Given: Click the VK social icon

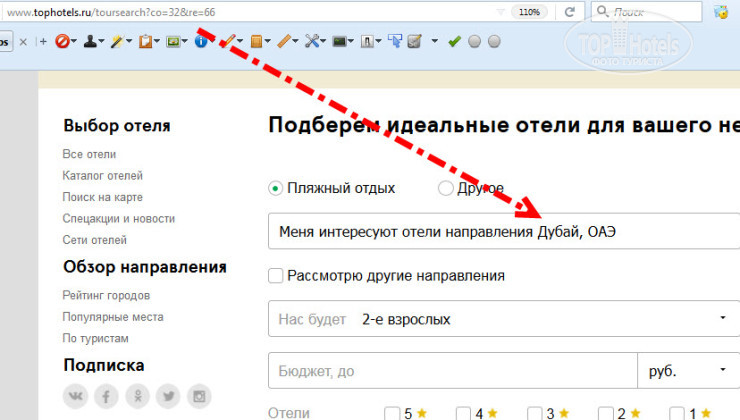Looking at the screenshot, I should pyautogui.click(x=75, y=397).
